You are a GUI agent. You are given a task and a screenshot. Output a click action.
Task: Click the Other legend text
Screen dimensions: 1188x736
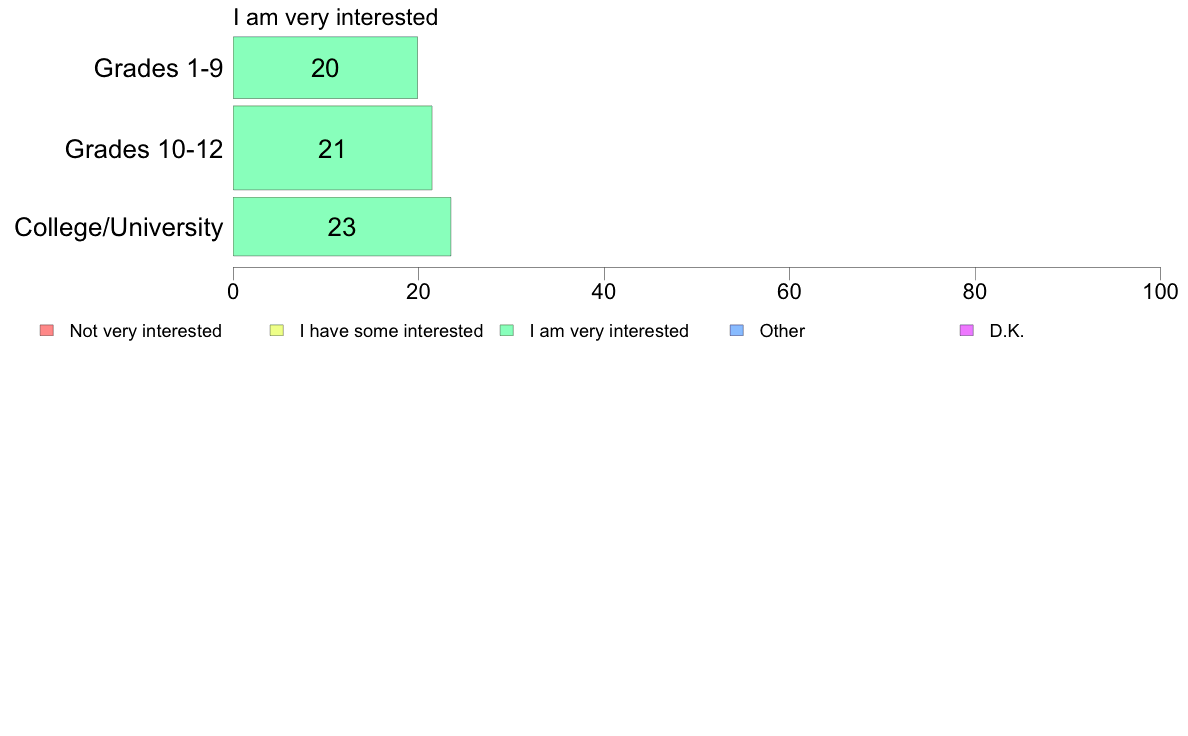782,331
